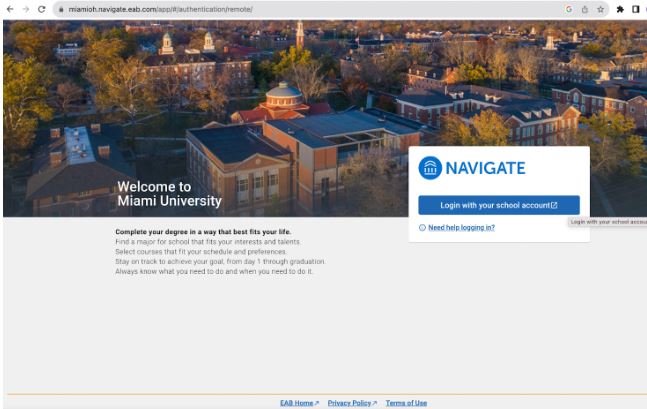Viewport: 647px width, 409px height.
Task: Toggle the browser side panel icon
Action: 636,9
